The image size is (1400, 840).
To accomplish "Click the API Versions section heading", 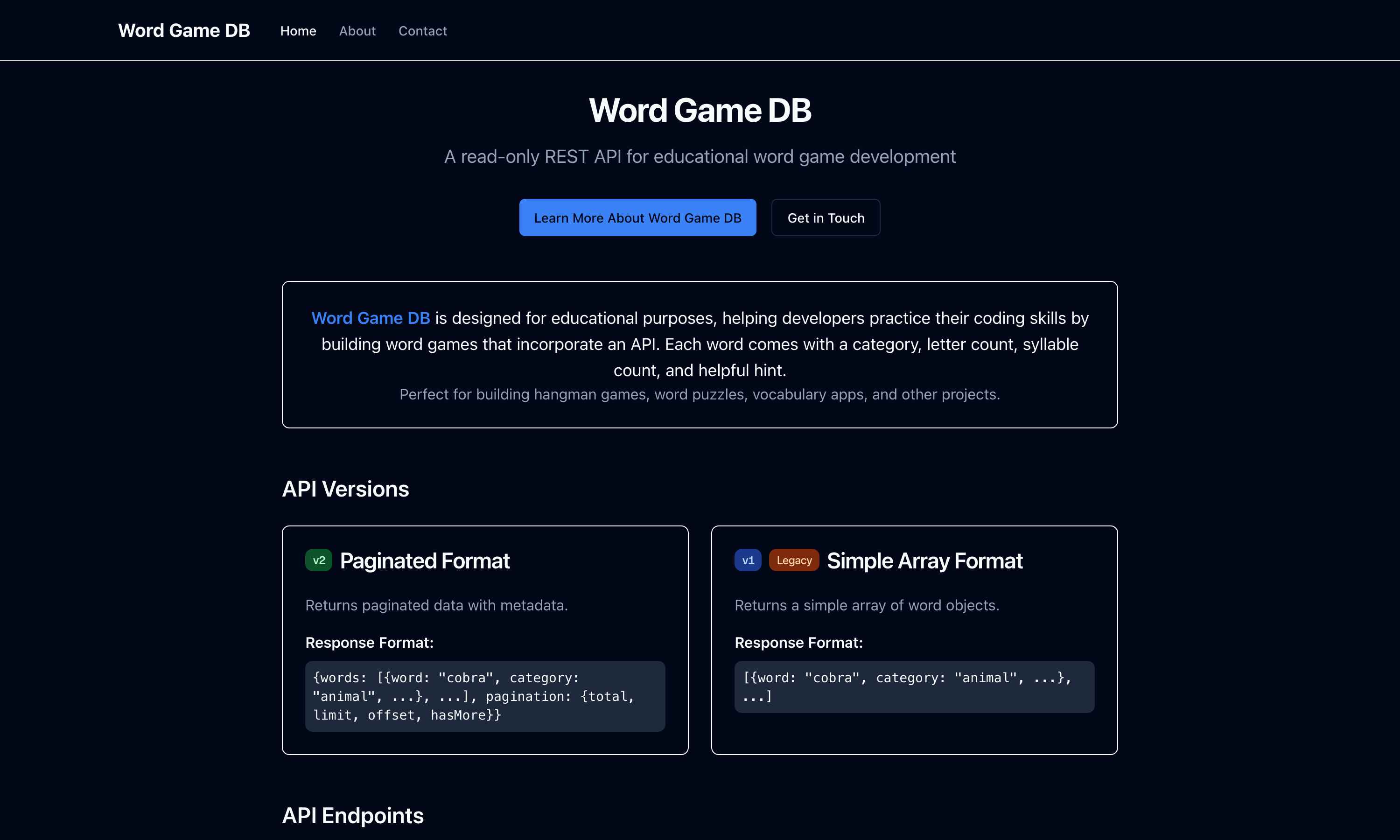I will pyautogui.click(x=345, y=489).
